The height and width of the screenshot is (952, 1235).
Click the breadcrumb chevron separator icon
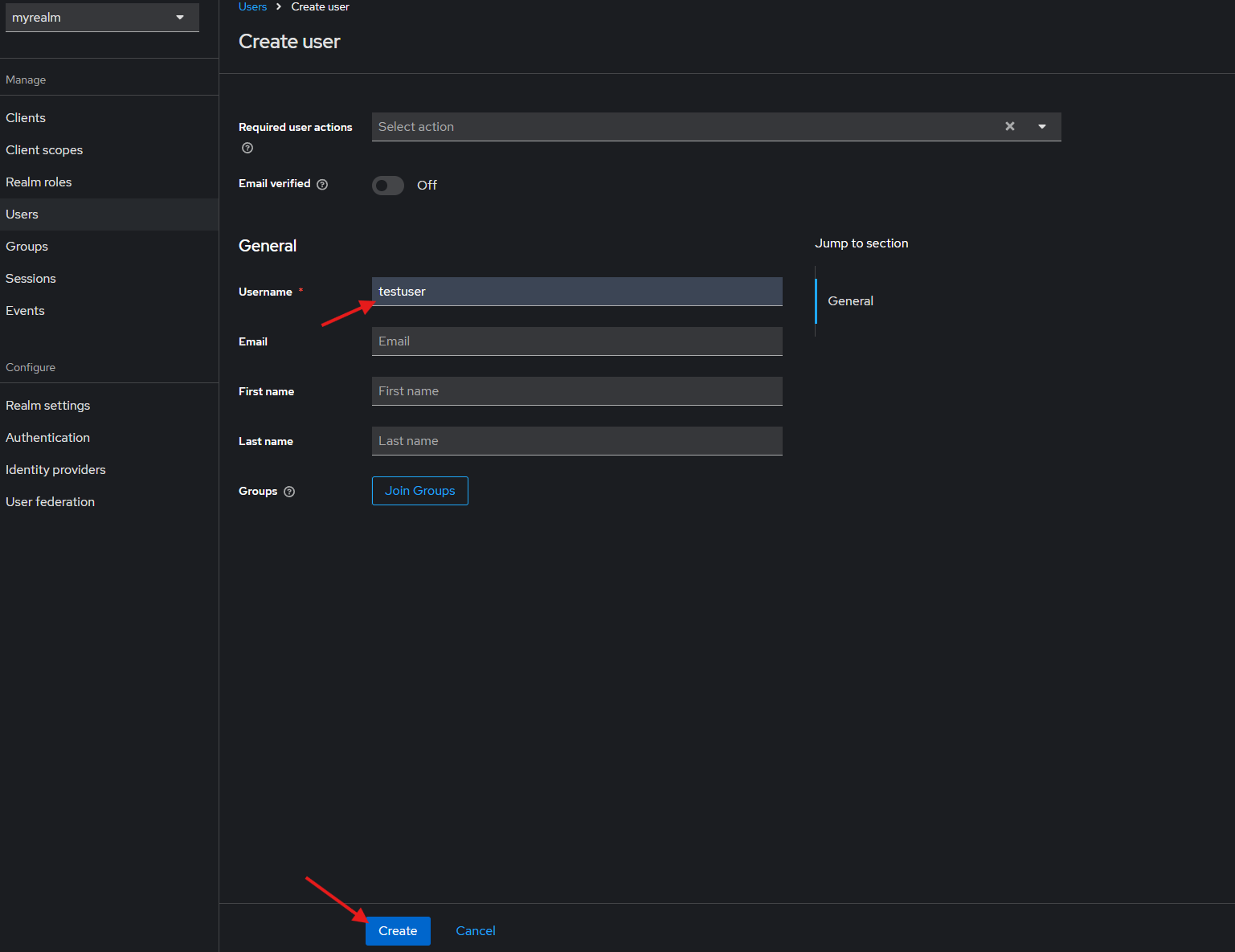(x=279, y=6)
